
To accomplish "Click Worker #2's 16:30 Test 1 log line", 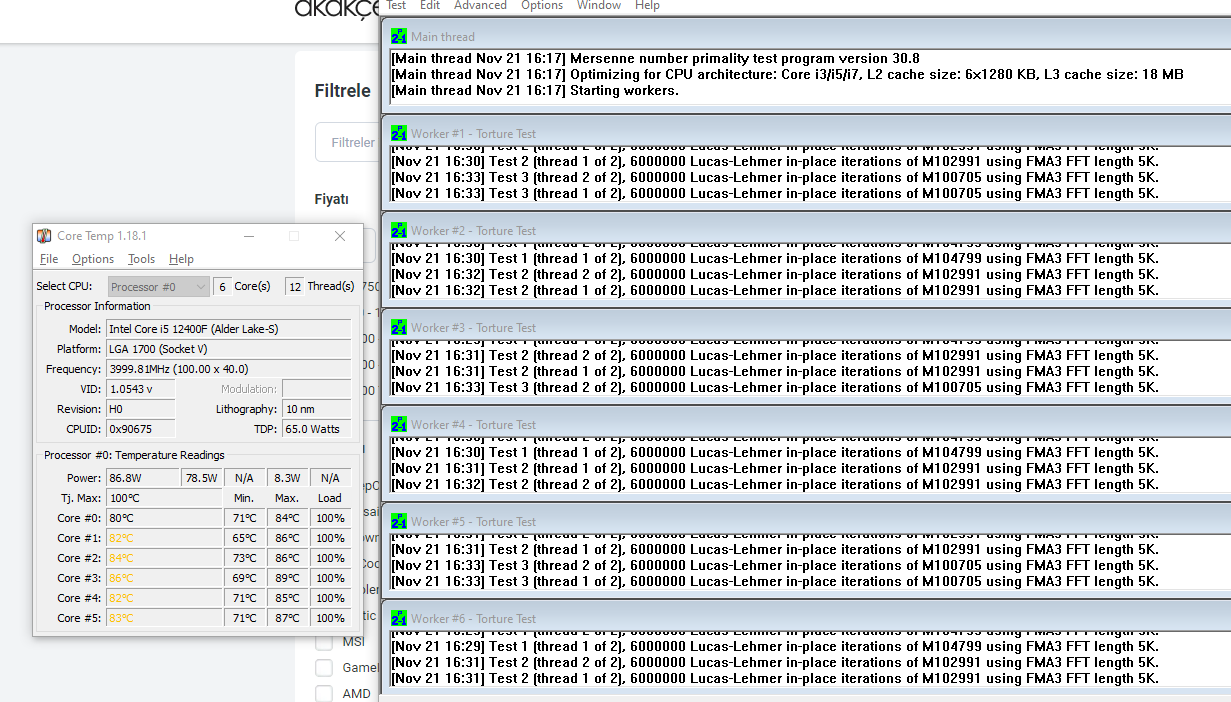I will [x=774, y=259].
